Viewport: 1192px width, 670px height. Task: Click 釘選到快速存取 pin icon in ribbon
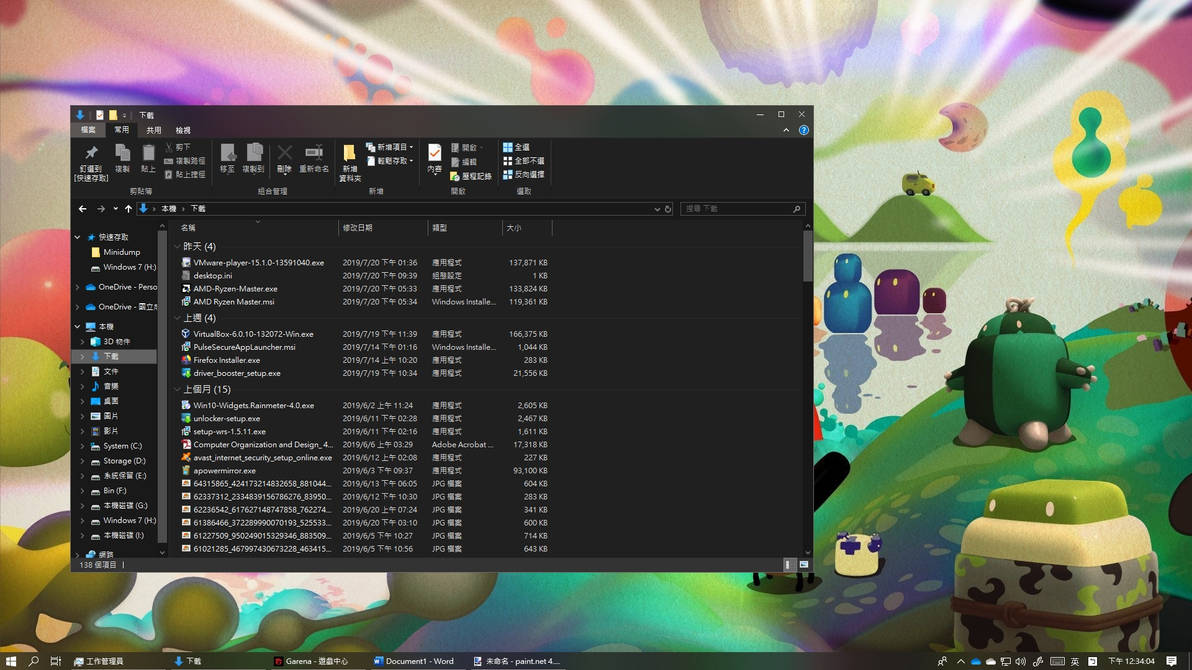[91, 153]
